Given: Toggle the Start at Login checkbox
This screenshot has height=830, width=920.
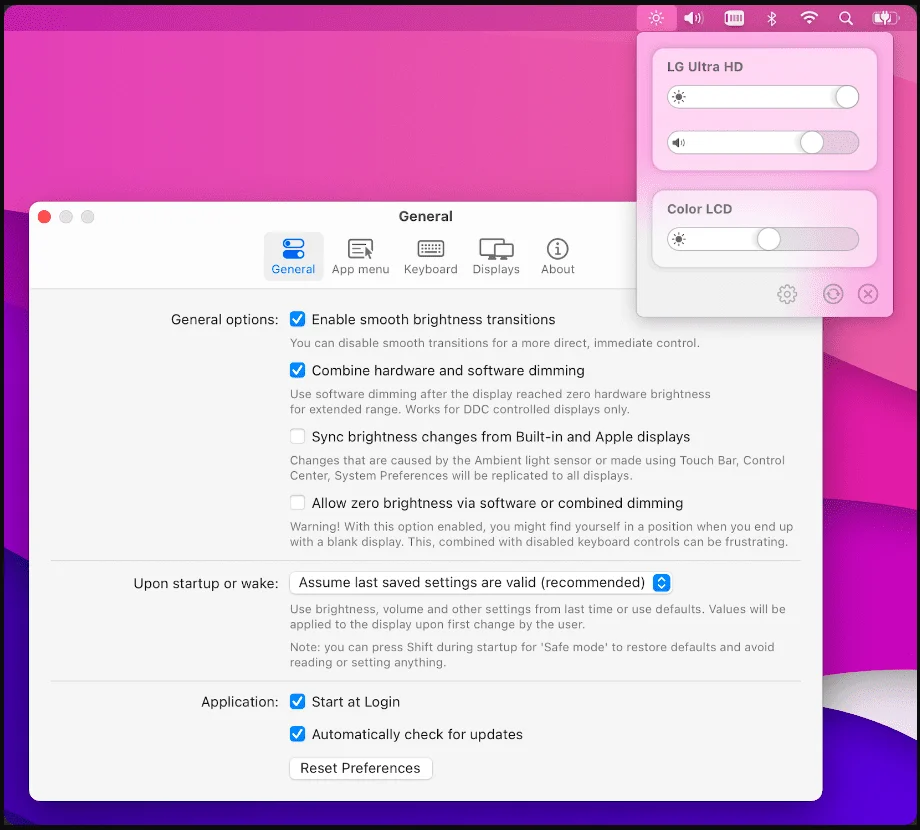Looking at the screenshot, I should pos(297,702).
